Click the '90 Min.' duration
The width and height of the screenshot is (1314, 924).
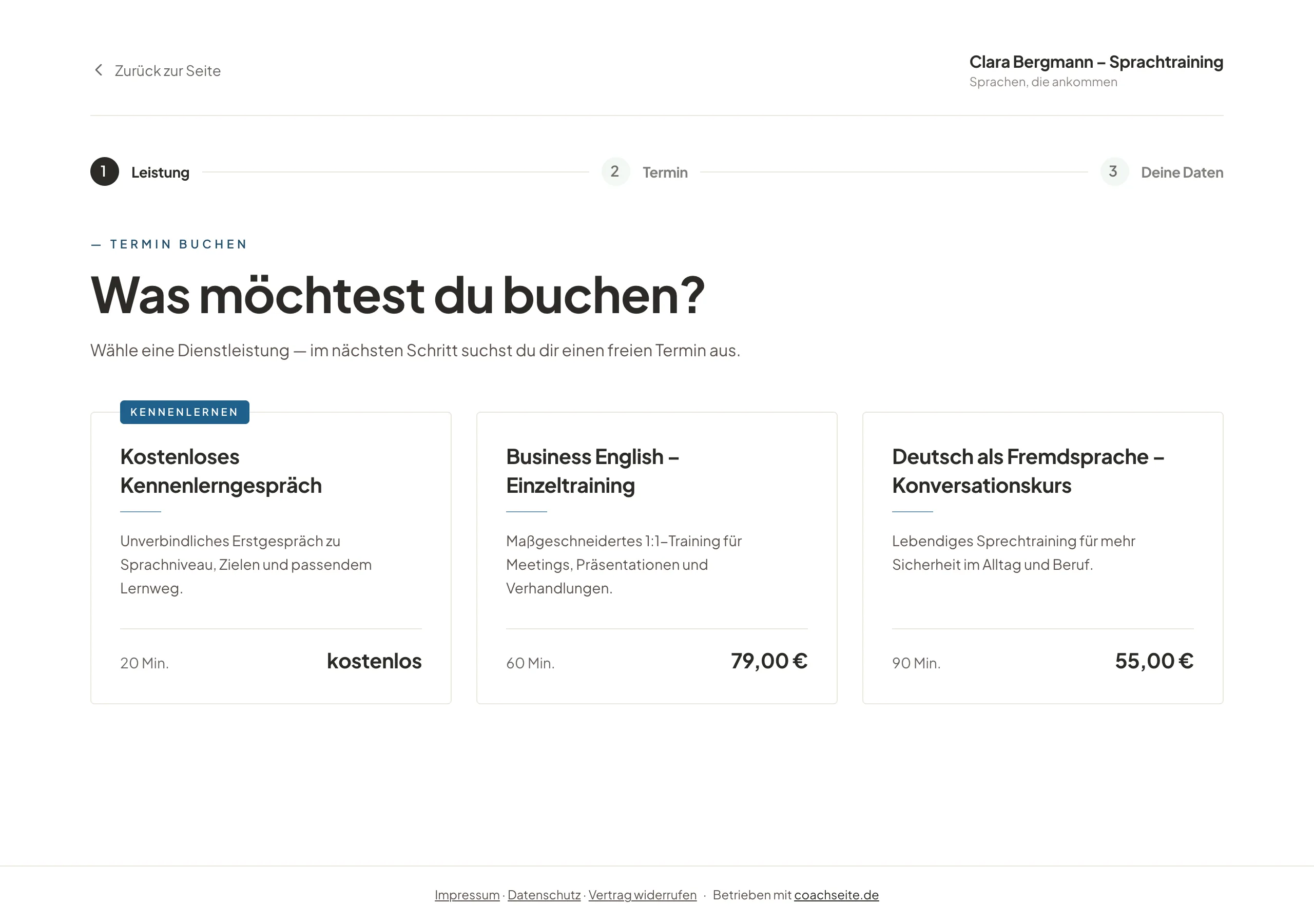coord(916,663)
